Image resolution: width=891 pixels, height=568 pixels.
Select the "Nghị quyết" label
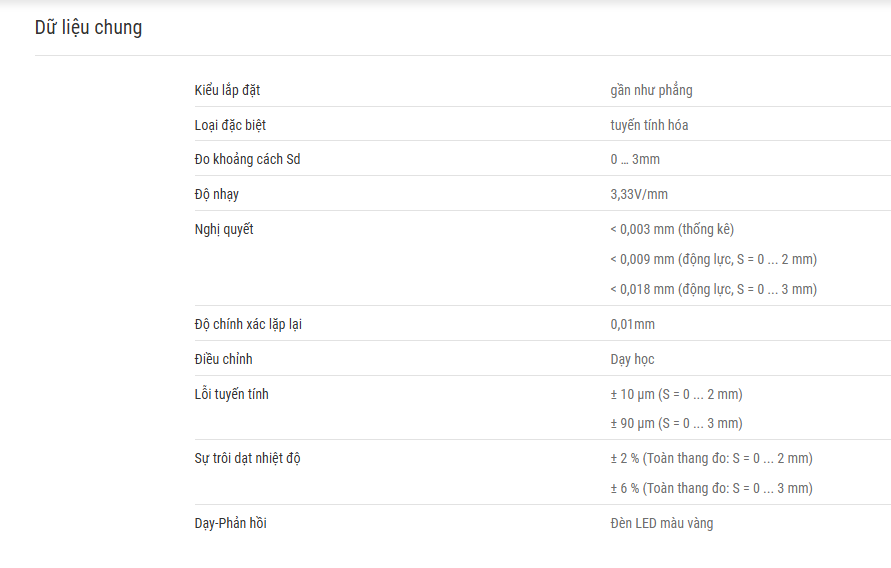[x=224, y=229]
